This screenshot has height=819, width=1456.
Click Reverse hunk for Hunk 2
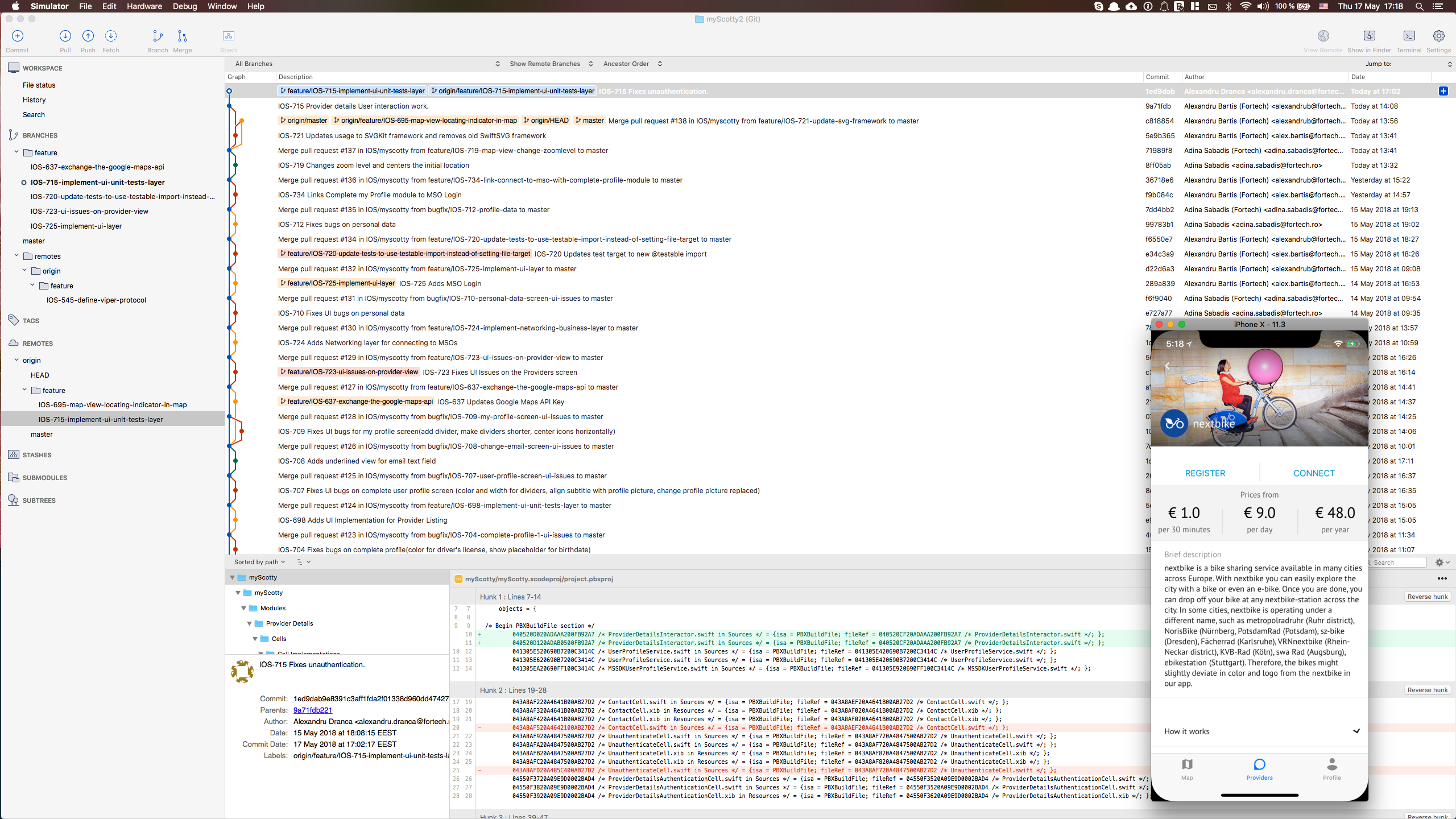pyautogui.click(x=1427, y=690)
